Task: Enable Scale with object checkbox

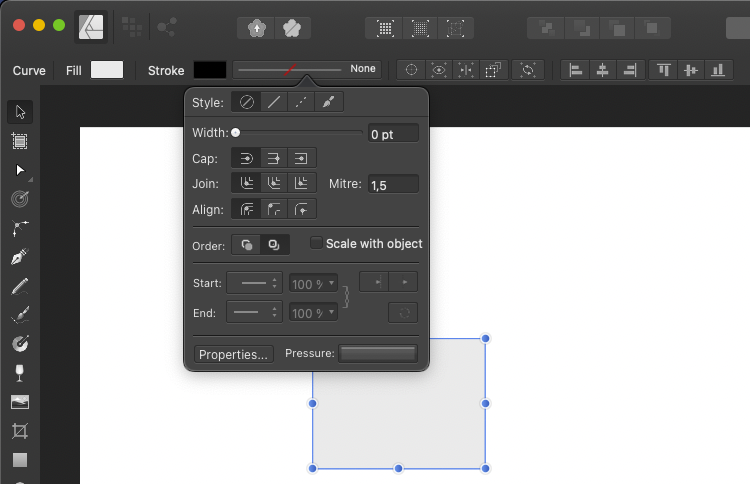Action: point(316,244)
